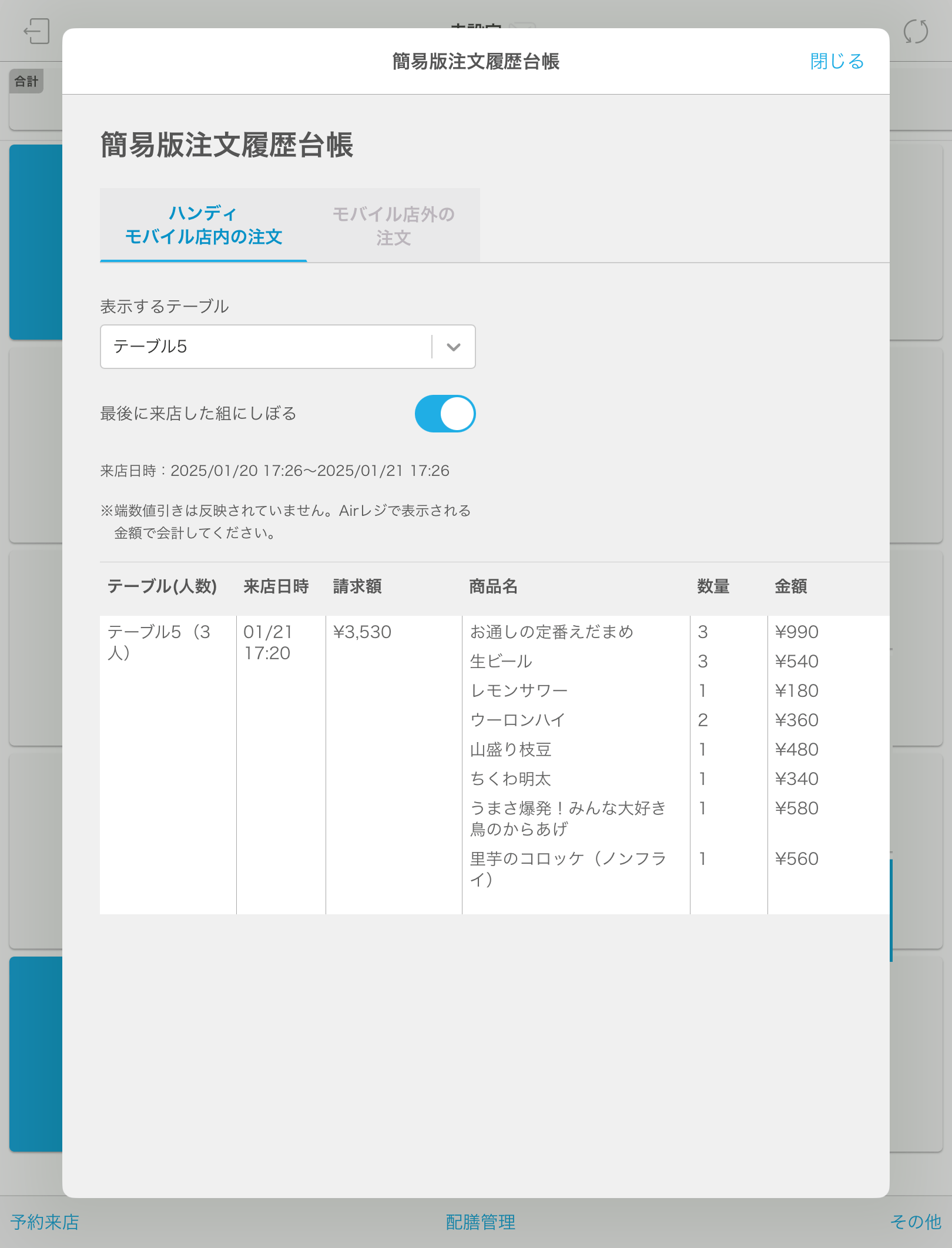
Task: Tap the 金額 column header
Action: (x=790, y=586)
